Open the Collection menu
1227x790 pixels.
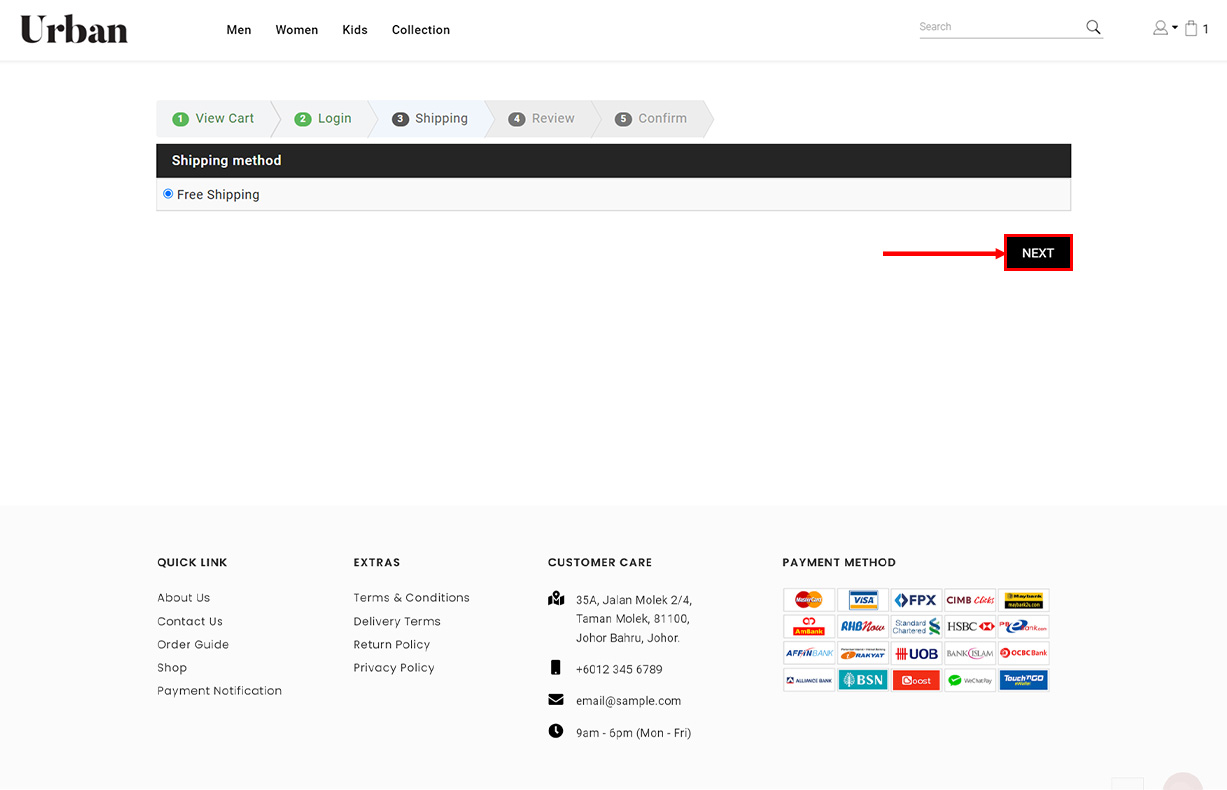click(421, 30)
